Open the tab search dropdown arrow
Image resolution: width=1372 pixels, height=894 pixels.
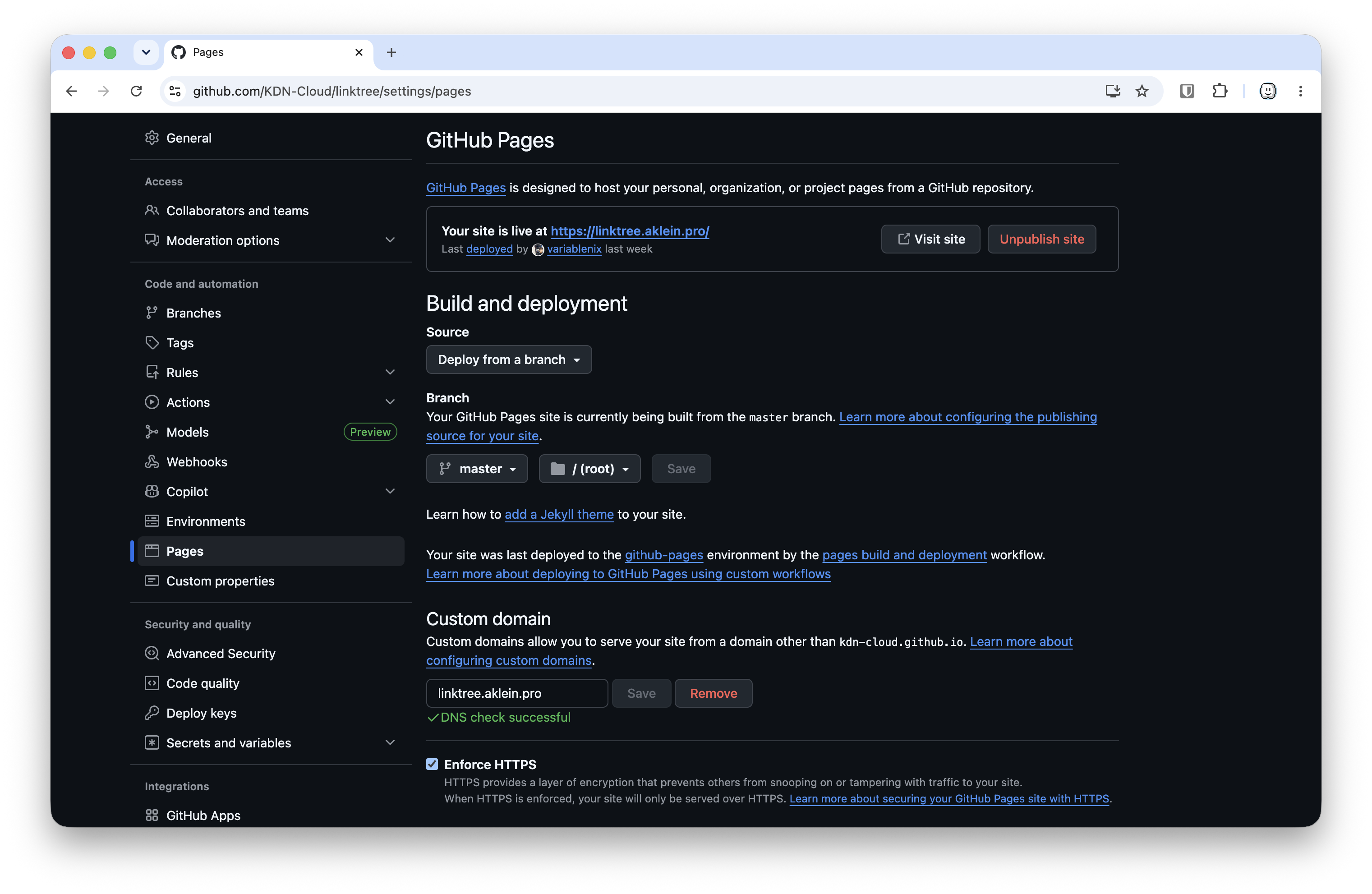146,52
